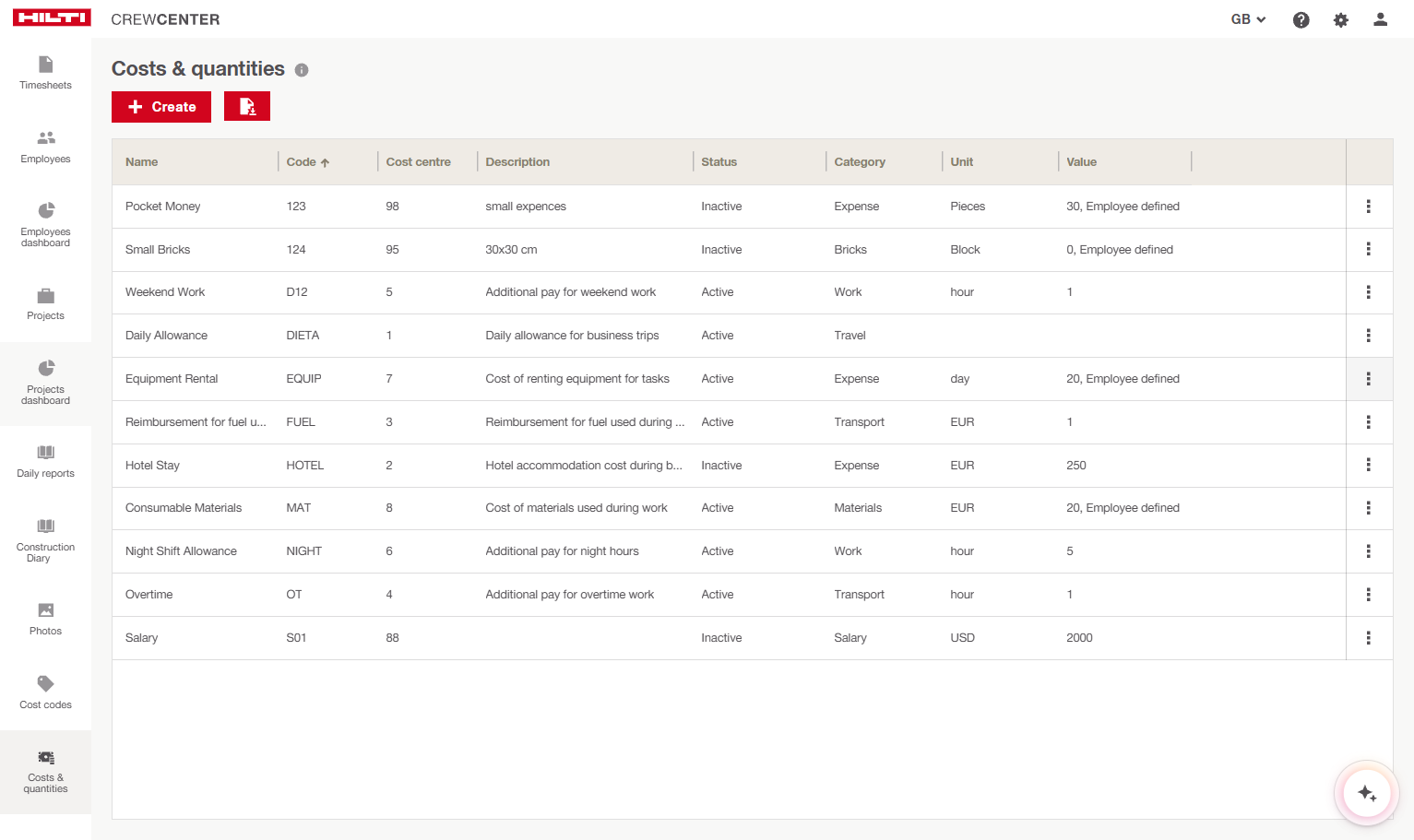Image resolution: width=1414 pixels, height=840 pixels.
Task: Click the Status column header
Action: point(719,162)
